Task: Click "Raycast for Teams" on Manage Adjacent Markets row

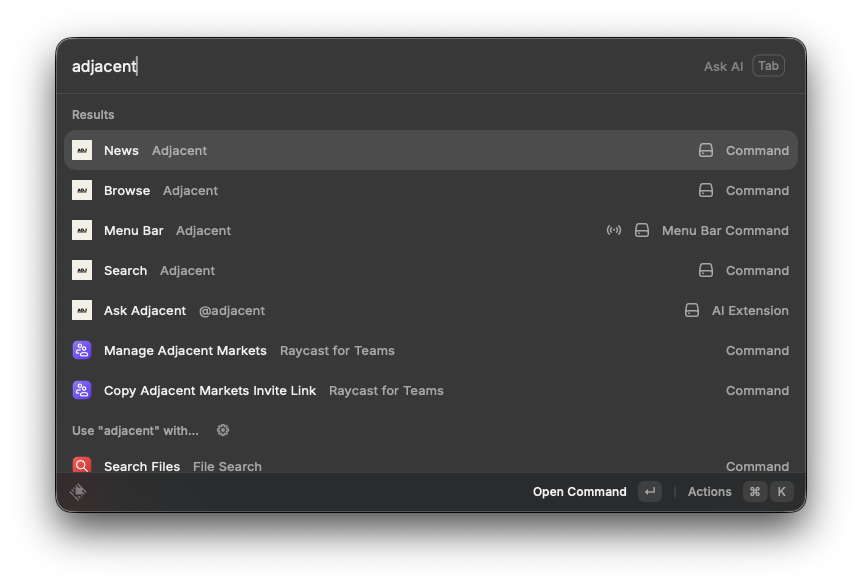Action: coord(337,350)
